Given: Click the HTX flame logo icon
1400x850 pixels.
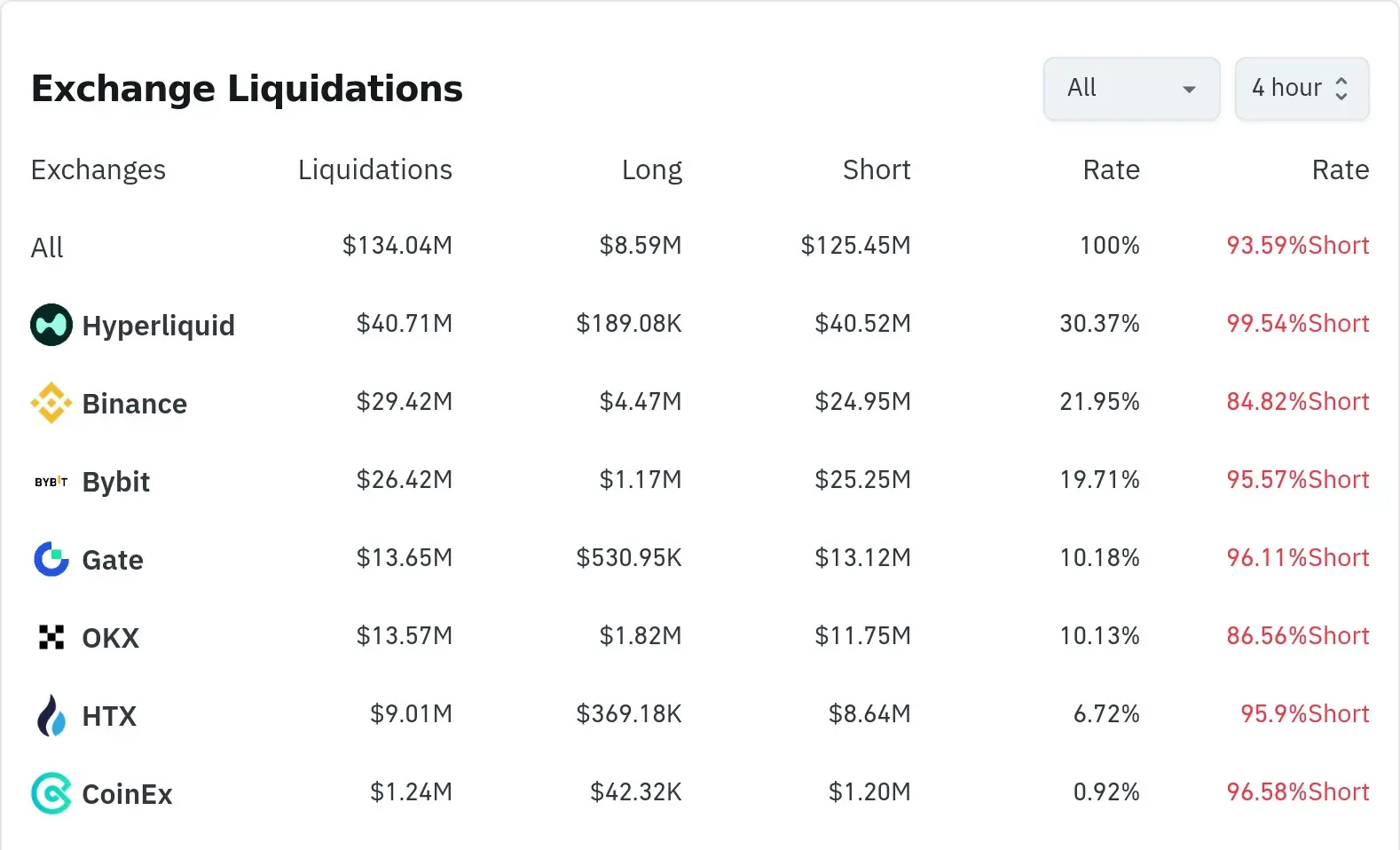Looking at the screenshot, I should [51, 715].
